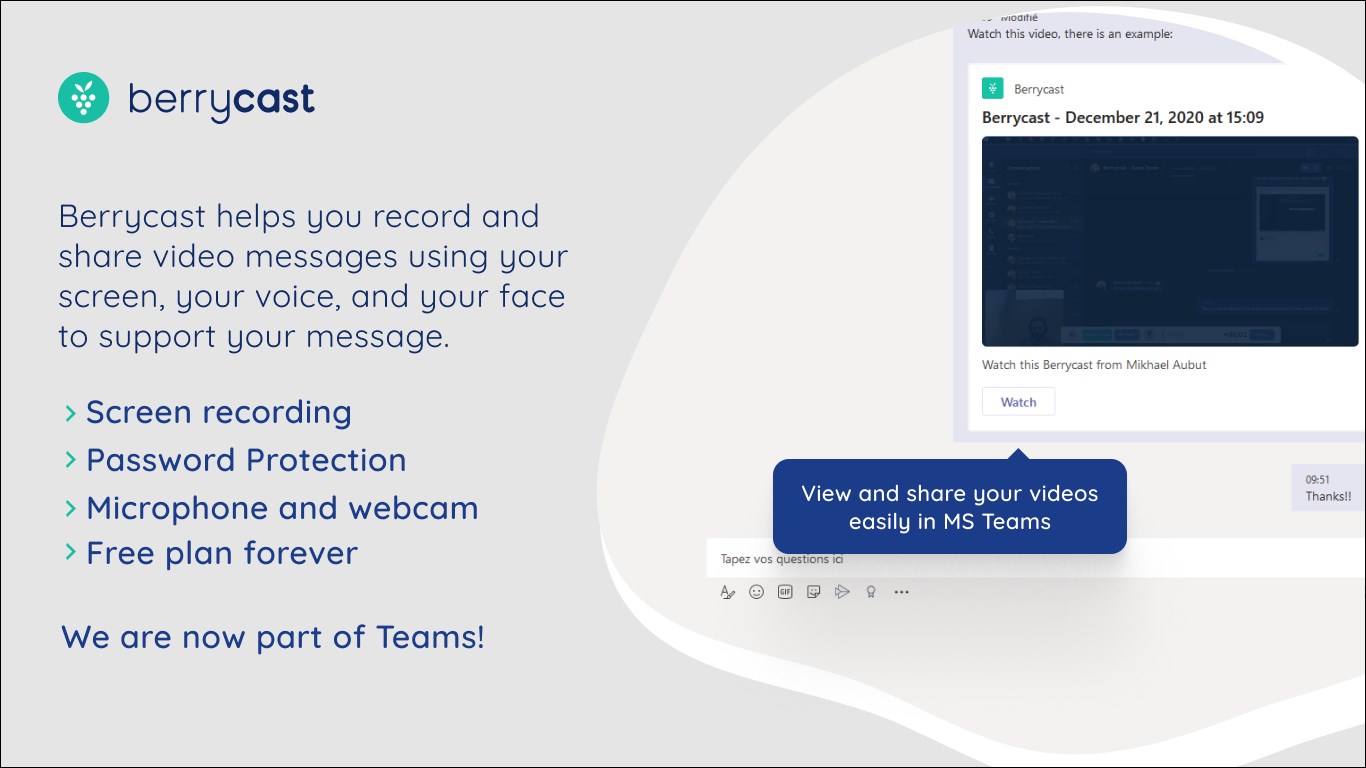
Task: Click the Stream paper-plane icon
Action: pos(842,592)
